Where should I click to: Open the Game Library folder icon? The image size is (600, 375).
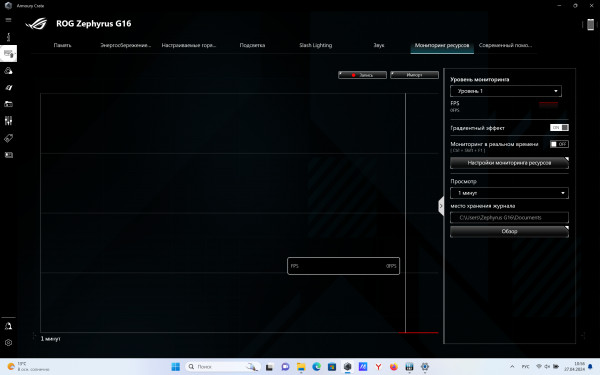8,104
